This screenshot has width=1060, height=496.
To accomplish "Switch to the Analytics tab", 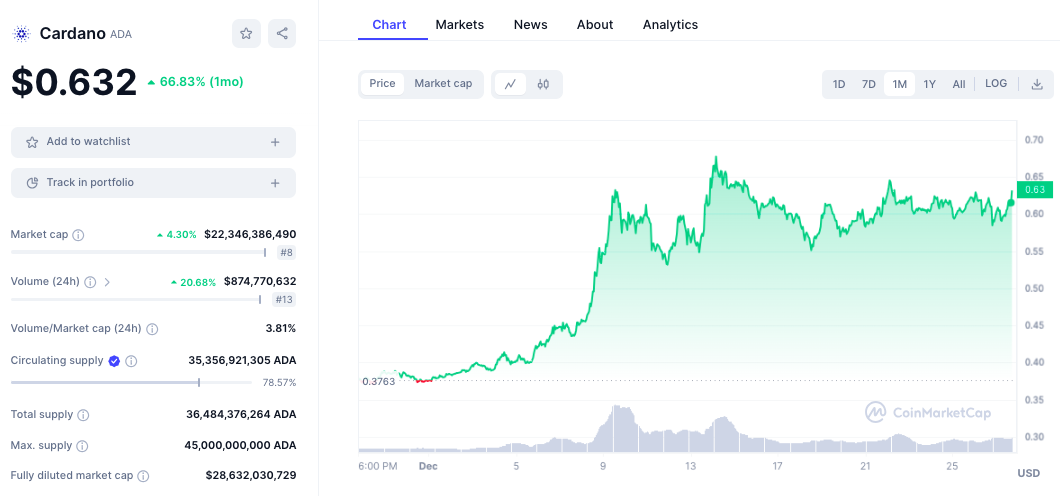I will (x=670, y=24).
